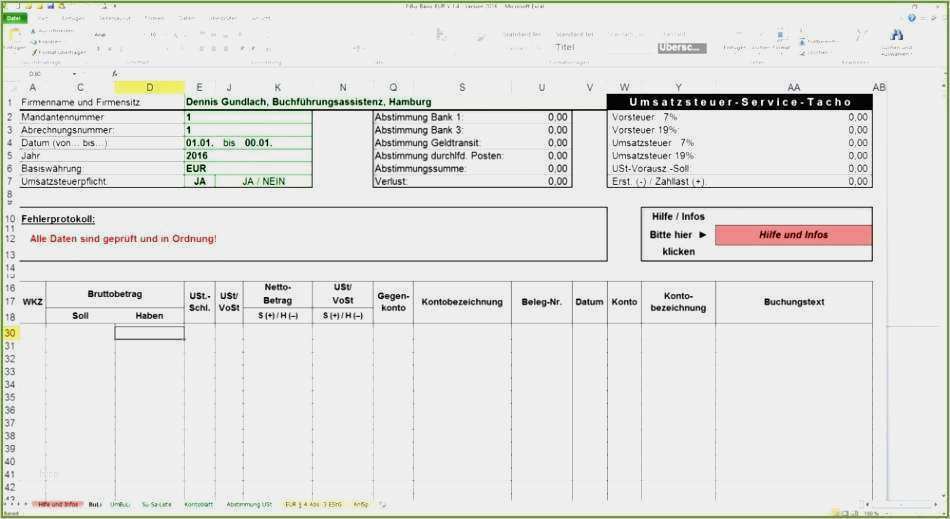Select the Format übertragen paintbrush
The width and height of the screenshot is (950, 519).
(x=59, y=53)
